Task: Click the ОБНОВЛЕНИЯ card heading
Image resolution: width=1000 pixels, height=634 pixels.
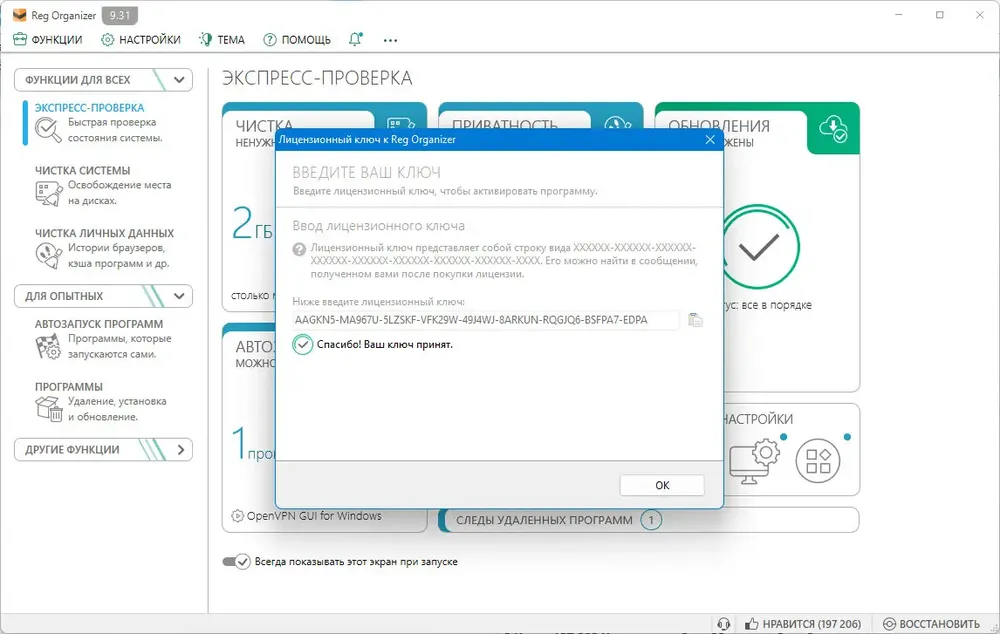Action: click(719, 126)
